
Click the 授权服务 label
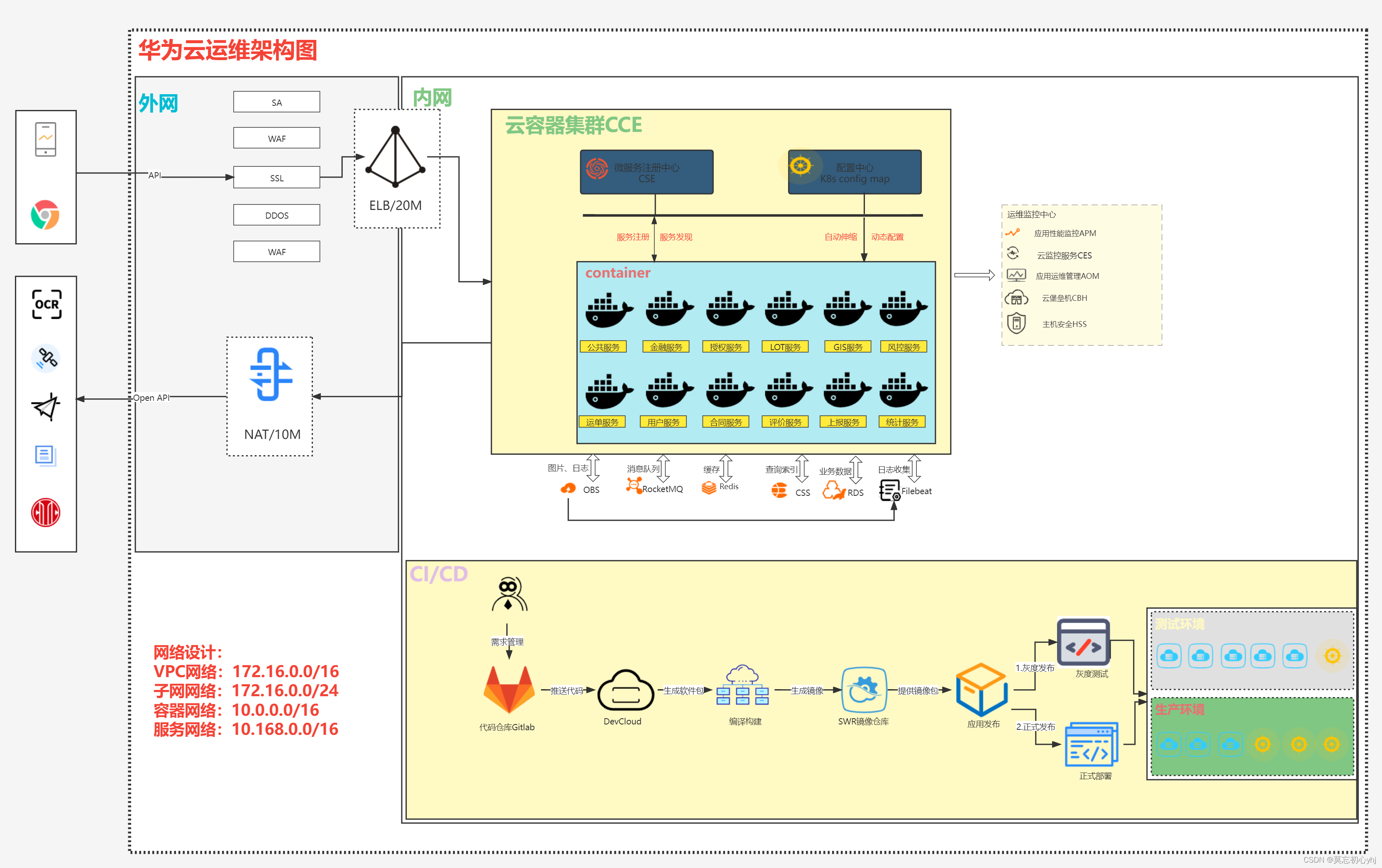(725, 347)
